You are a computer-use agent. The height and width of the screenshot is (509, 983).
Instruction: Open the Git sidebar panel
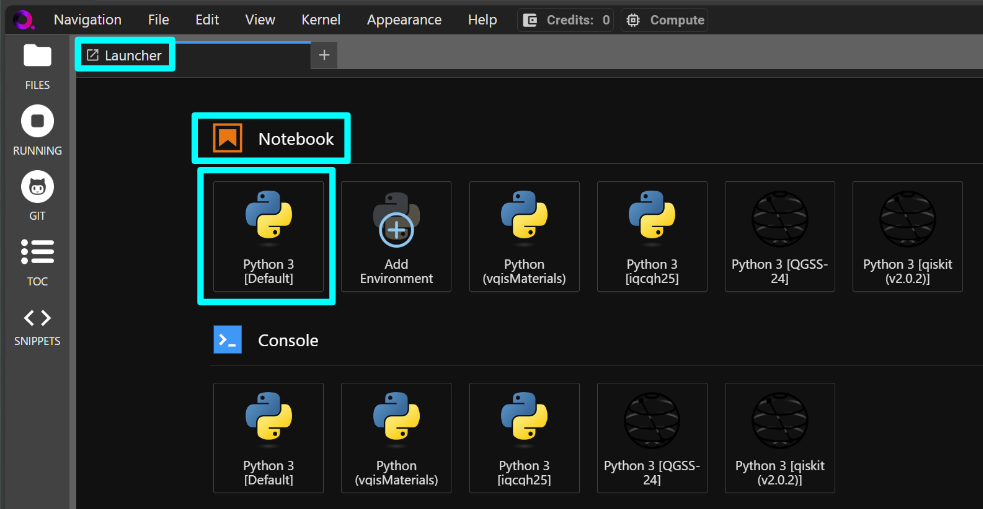38,197
